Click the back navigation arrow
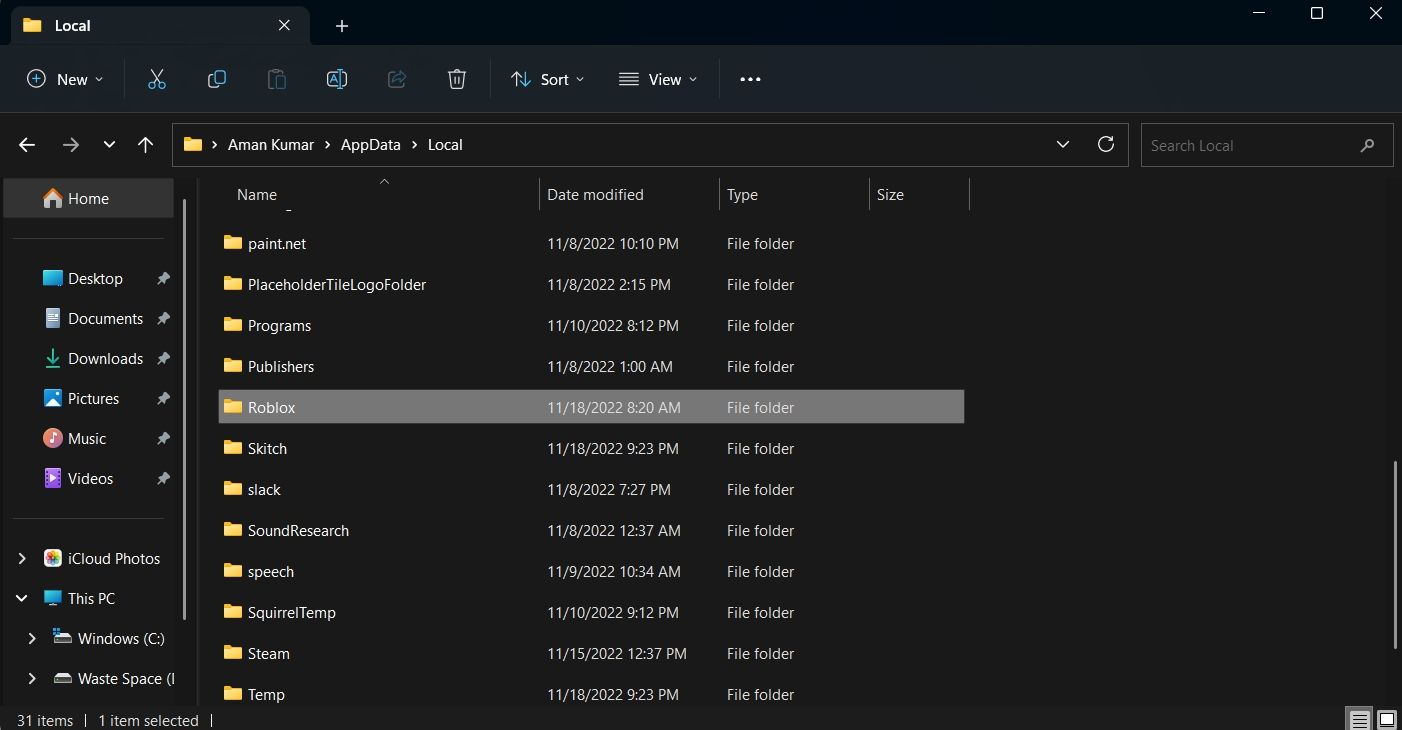 tap(26, 144)
